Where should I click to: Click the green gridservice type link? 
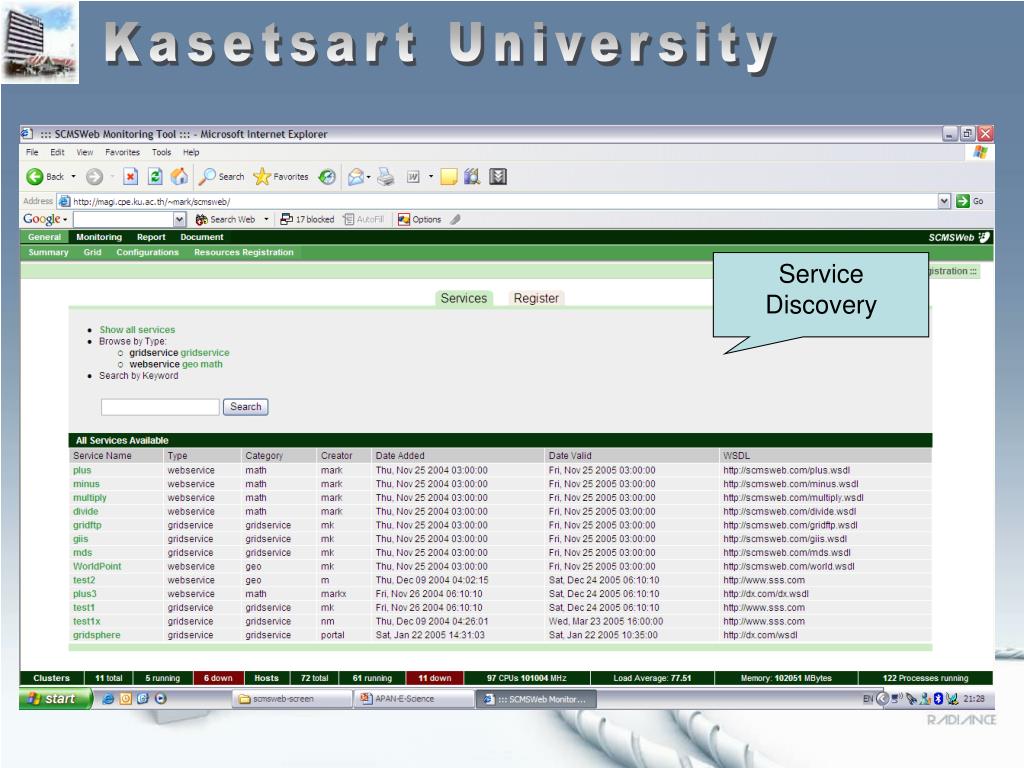205,353
